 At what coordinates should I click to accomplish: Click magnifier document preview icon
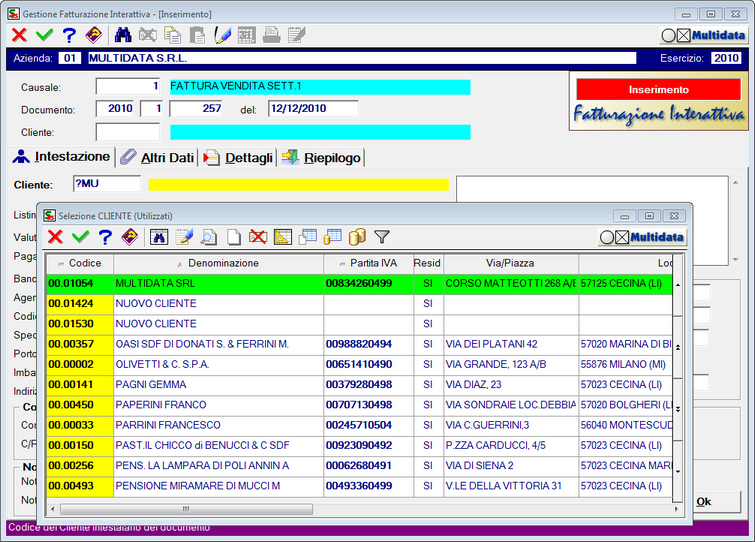[x=209, y=237]
